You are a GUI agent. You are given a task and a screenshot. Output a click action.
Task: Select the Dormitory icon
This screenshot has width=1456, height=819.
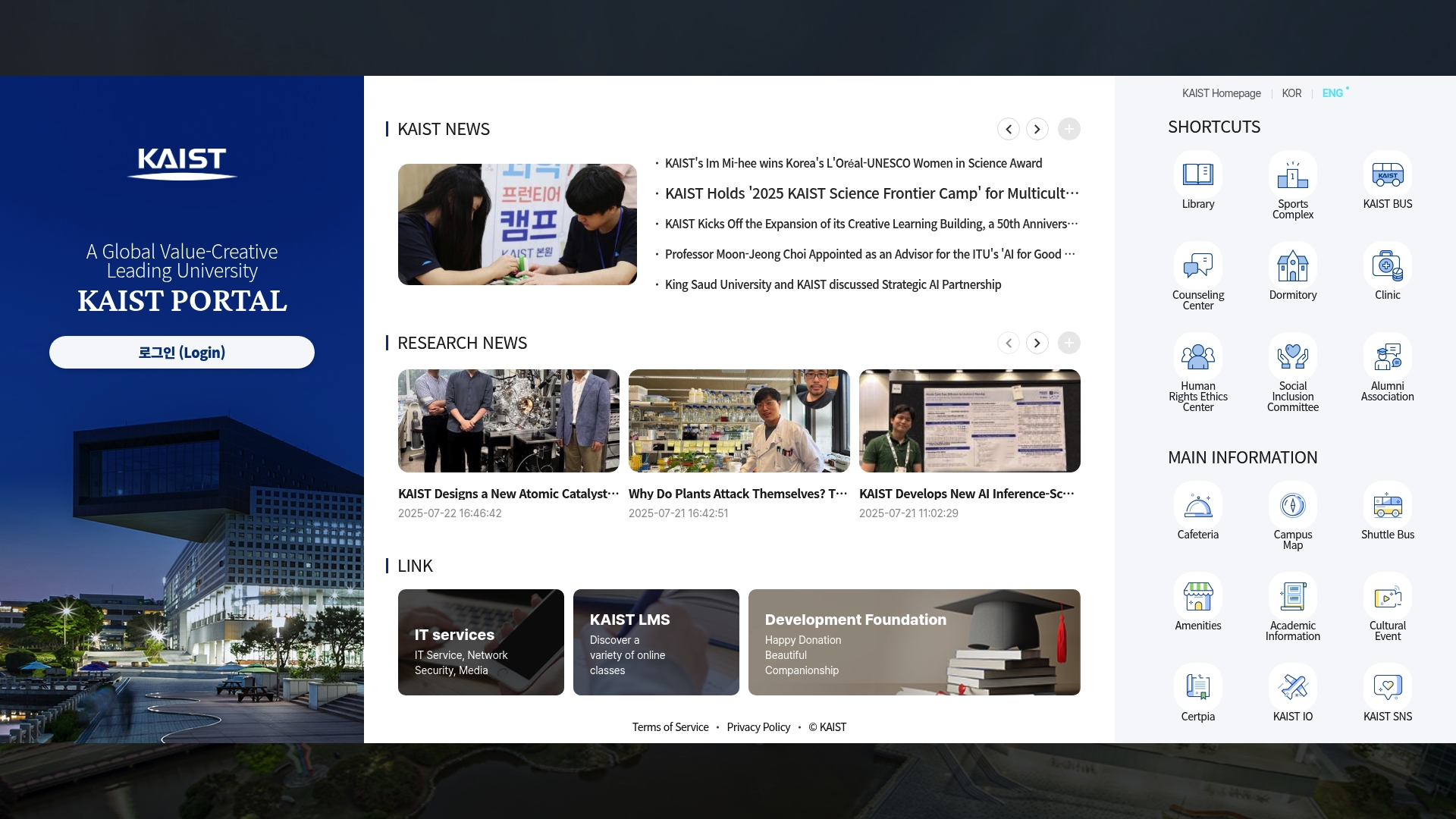[x=1293, y=265]
